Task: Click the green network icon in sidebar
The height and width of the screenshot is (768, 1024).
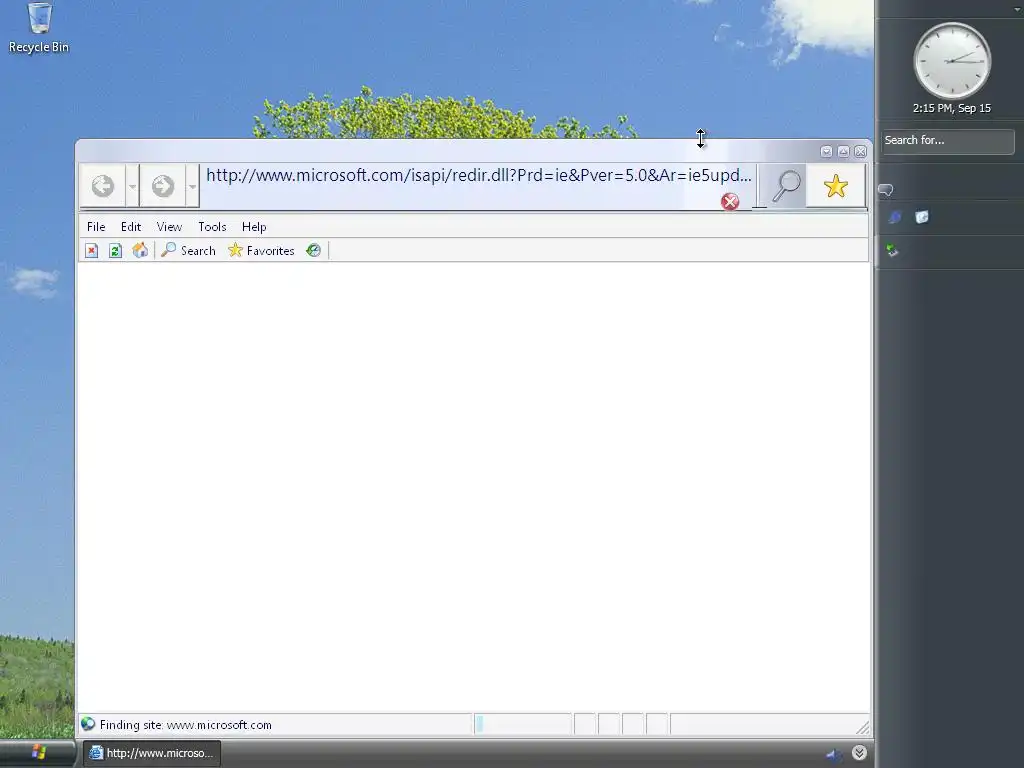Action: pyautogui.click(x=892, y=250)
